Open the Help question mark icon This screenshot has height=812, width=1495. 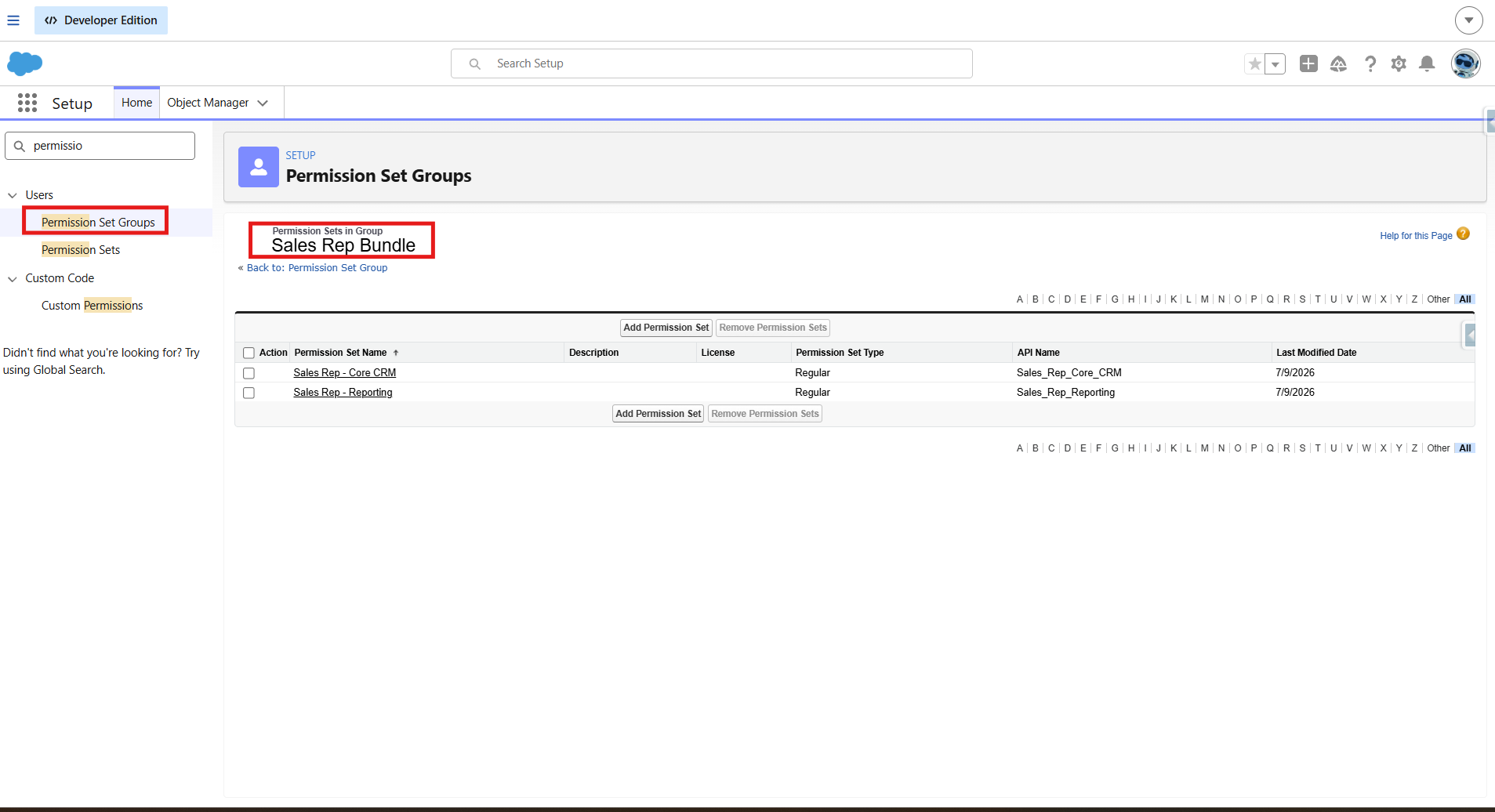(1370, 63)
